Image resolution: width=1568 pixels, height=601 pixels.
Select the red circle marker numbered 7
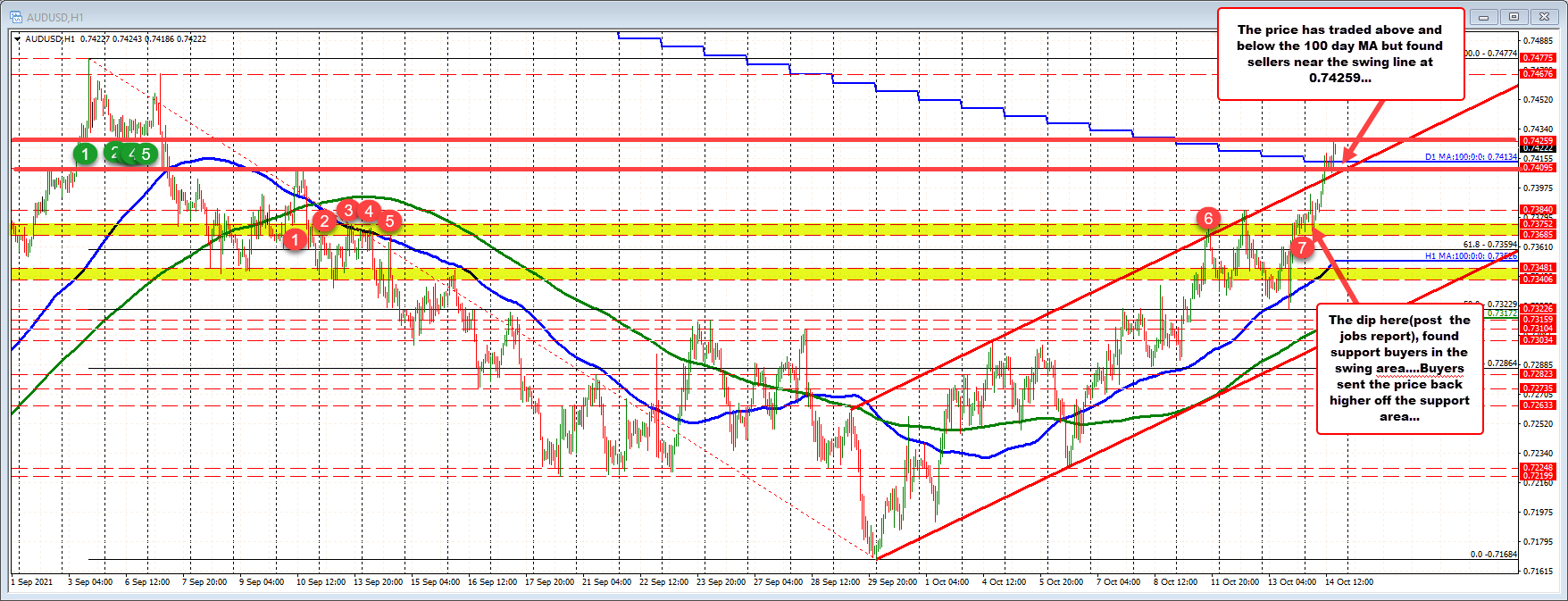(1302, 247)
